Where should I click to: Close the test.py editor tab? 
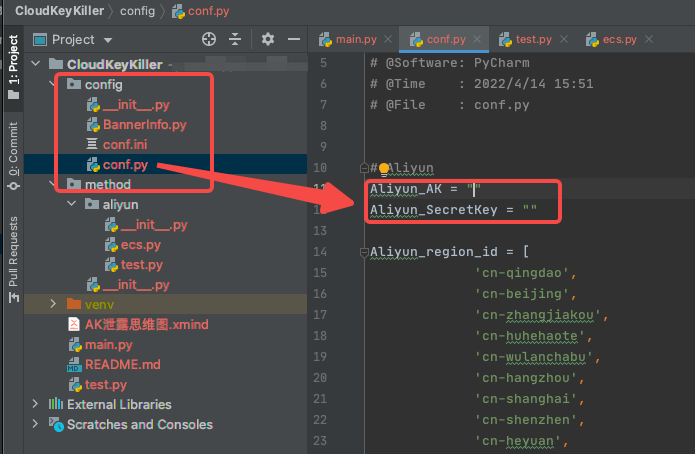click(x=564, y=39)
